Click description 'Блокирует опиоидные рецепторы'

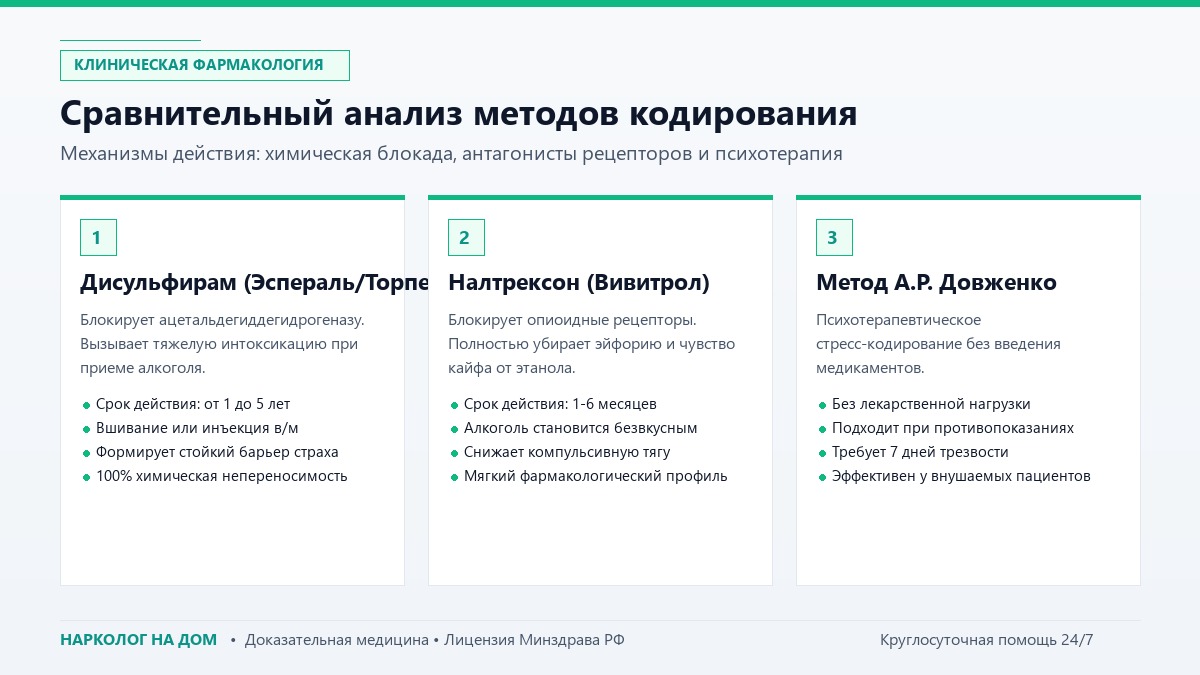(592, 344)
